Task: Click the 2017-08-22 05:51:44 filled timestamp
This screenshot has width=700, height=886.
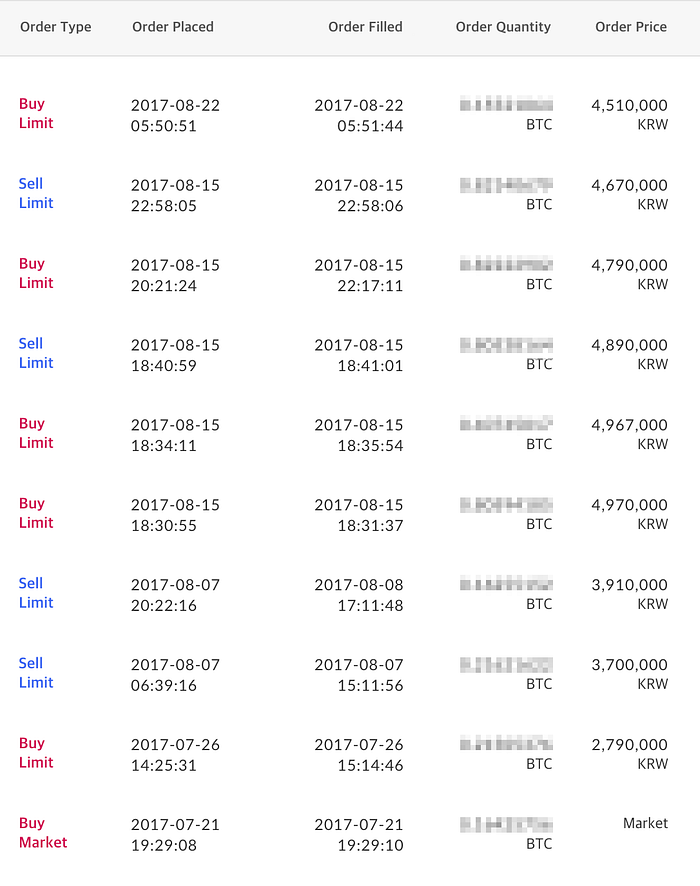Action: point(359,115)
